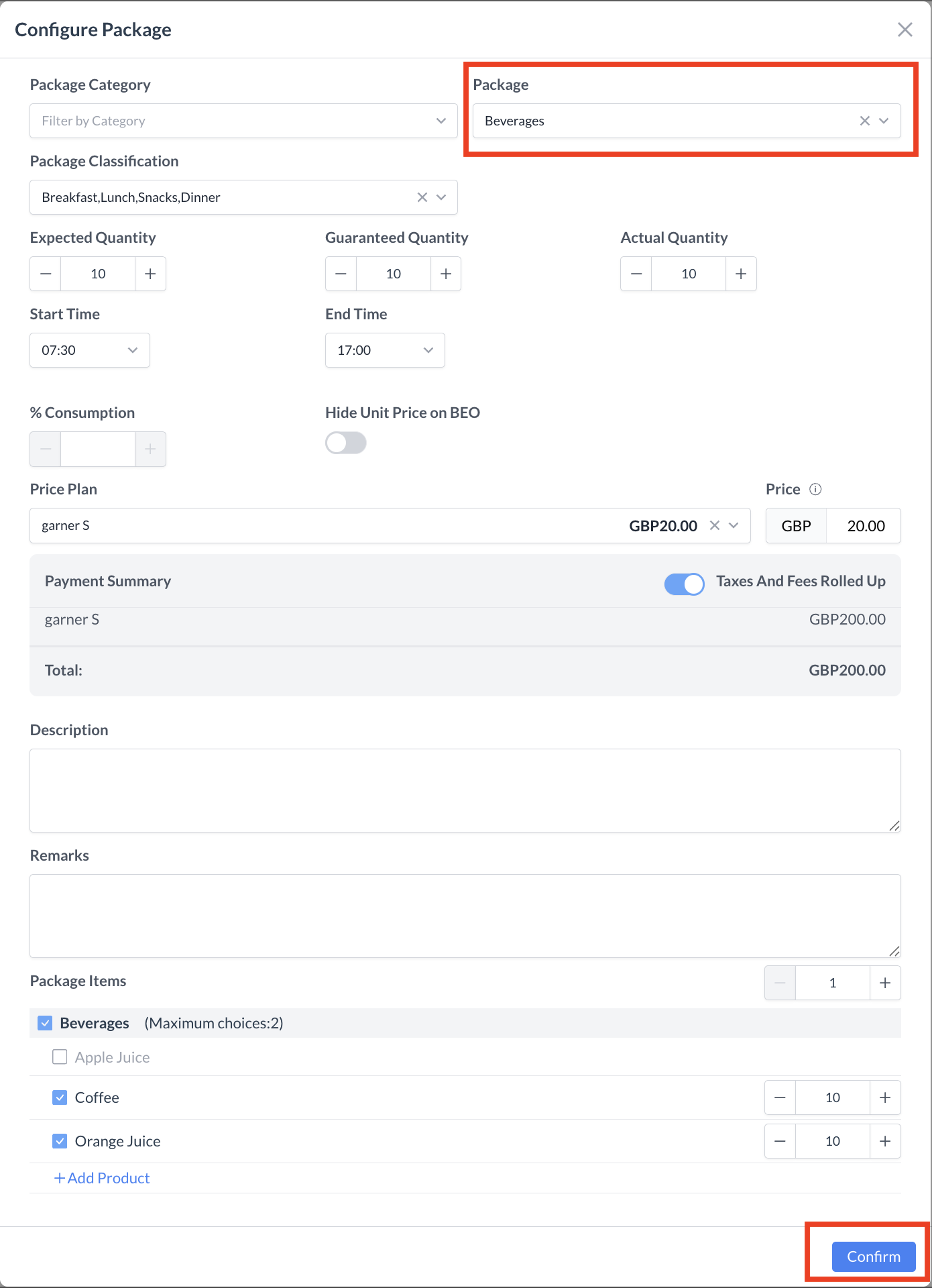The width and height of the screenshot is (932, 1288).
Task: Increase the Orange Juice quantity
Action: click(885, 1141)
